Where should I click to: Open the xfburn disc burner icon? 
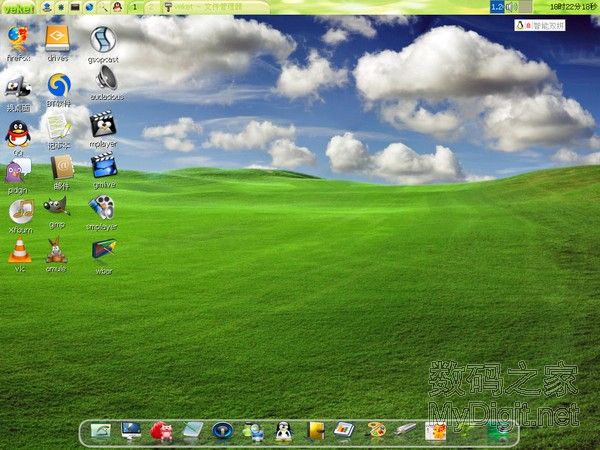click(20, 211)
